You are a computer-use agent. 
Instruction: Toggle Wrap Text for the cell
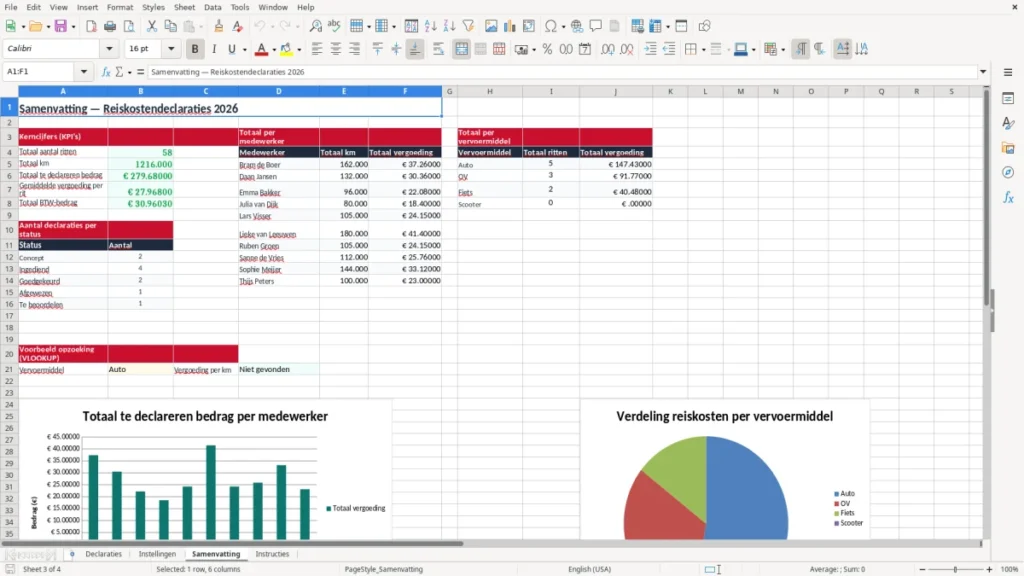tap(438, 49)
